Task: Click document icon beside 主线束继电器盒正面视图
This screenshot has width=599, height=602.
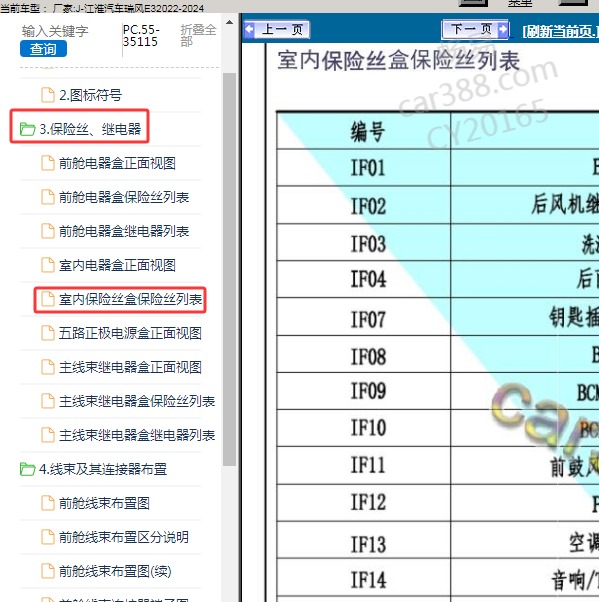Action: click(x=48, y=367)
